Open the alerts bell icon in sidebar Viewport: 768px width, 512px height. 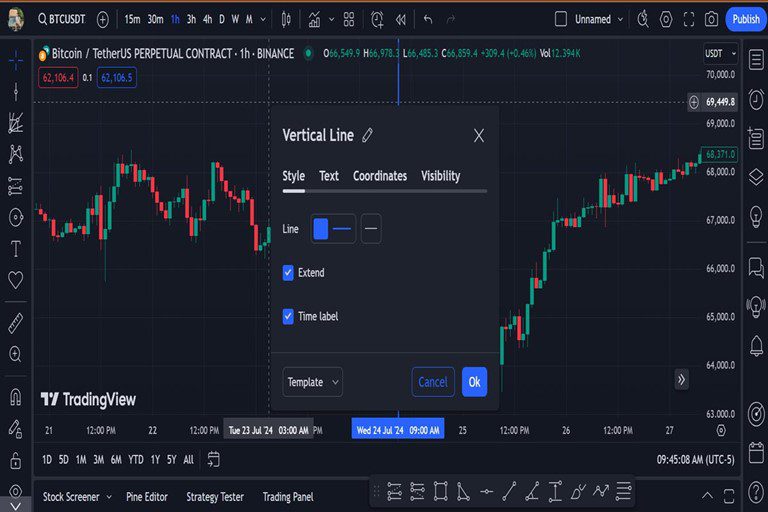(756, 345)
